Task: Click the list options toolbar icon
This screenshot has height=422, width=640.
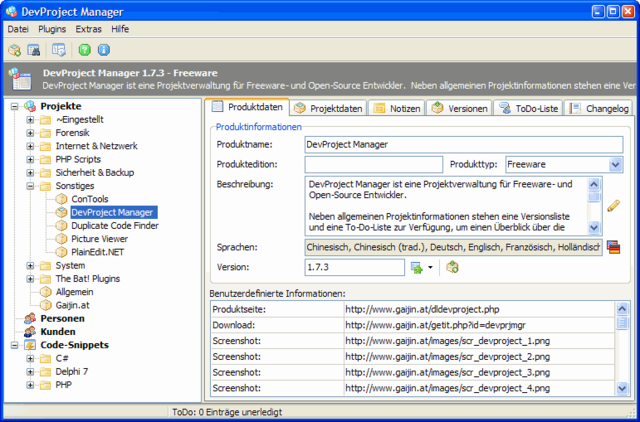Action: click(59, 50)
